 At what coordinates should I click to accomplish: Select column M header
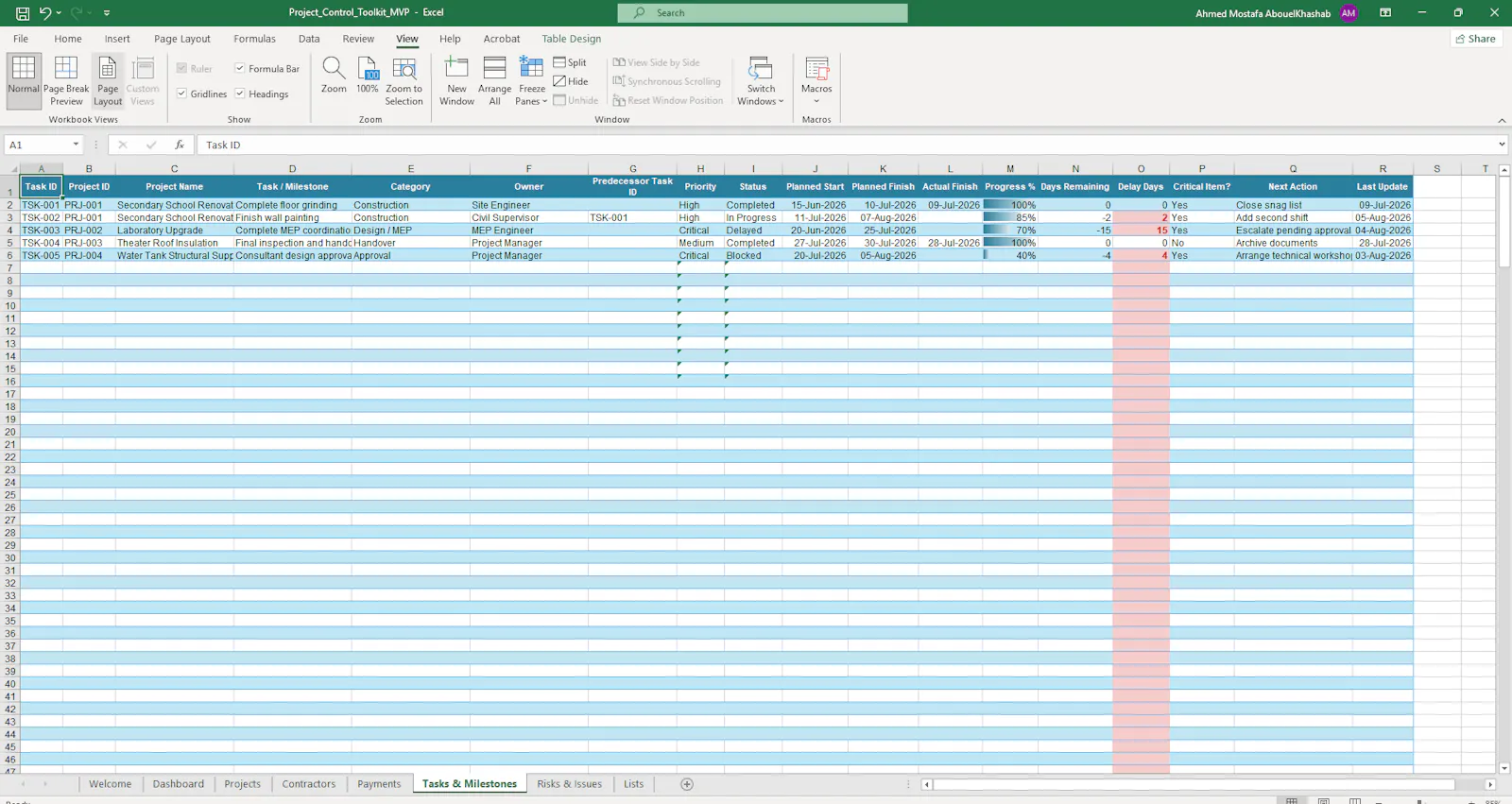click(x=1010, y=168)
